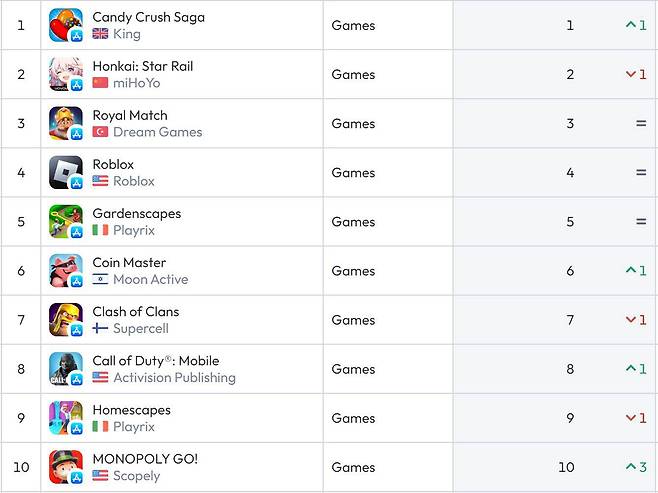
Task: Click the Activision Publishing link
Action: 174,377
